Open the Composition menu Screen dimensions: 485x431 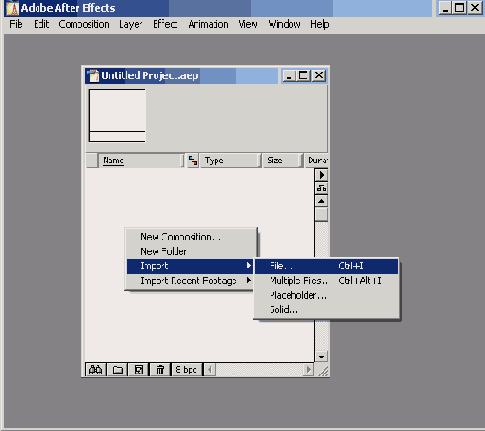[84, 24]
